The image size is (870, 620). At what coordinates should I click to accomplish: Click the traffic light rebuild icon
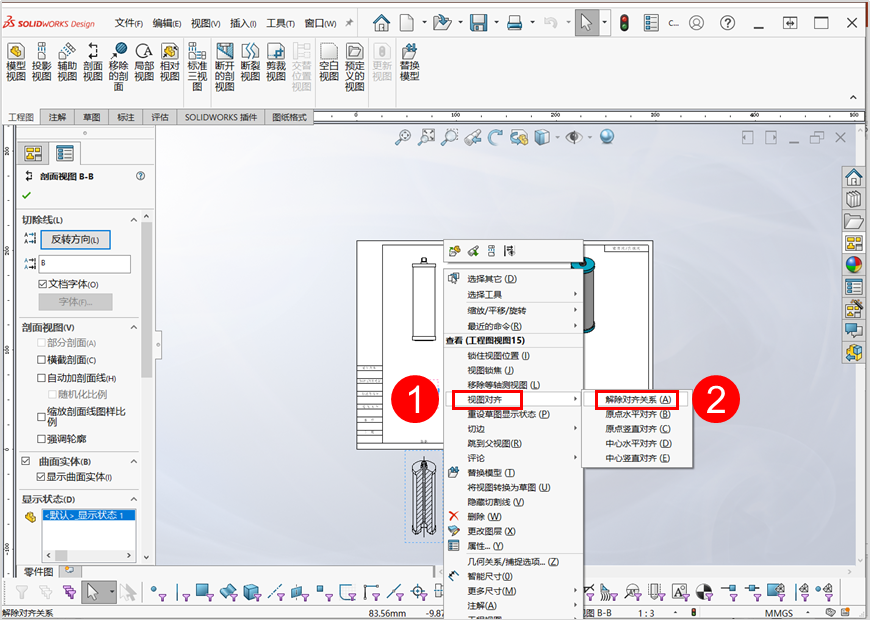click(x=624, y=22)
